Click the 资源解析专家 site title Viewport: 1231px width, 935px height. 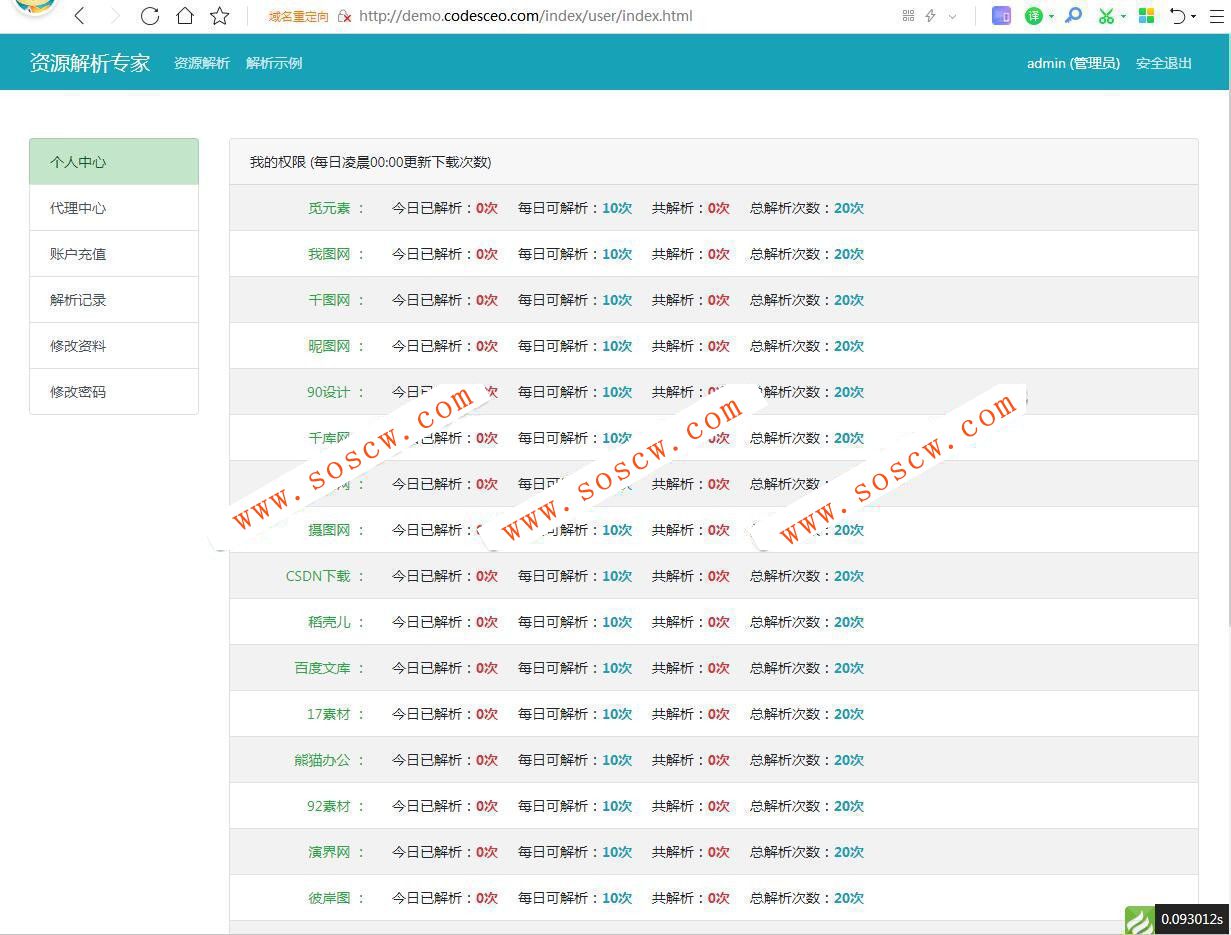click(x=90, y=63)
